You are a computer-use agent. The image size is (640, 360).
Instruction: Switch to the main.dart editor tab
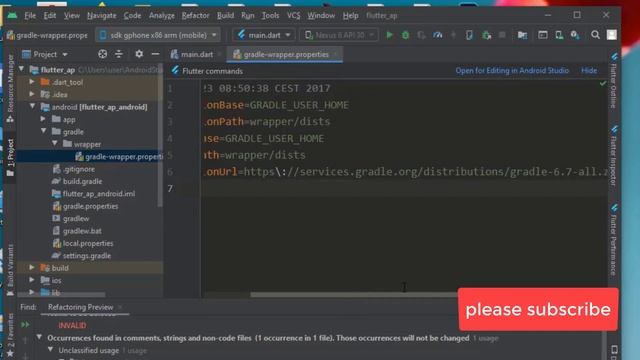click(x=196, y=54)
